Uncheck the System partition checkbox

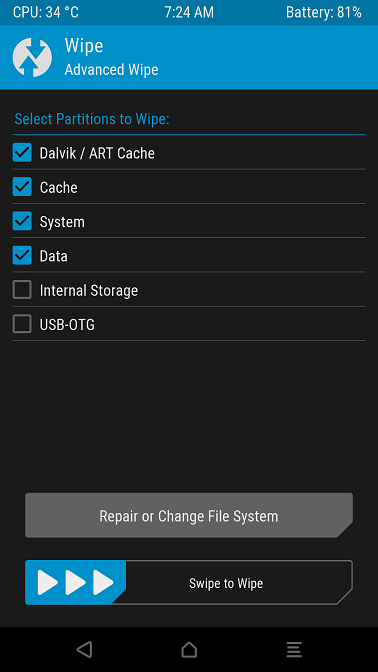[x=22, y=221]
